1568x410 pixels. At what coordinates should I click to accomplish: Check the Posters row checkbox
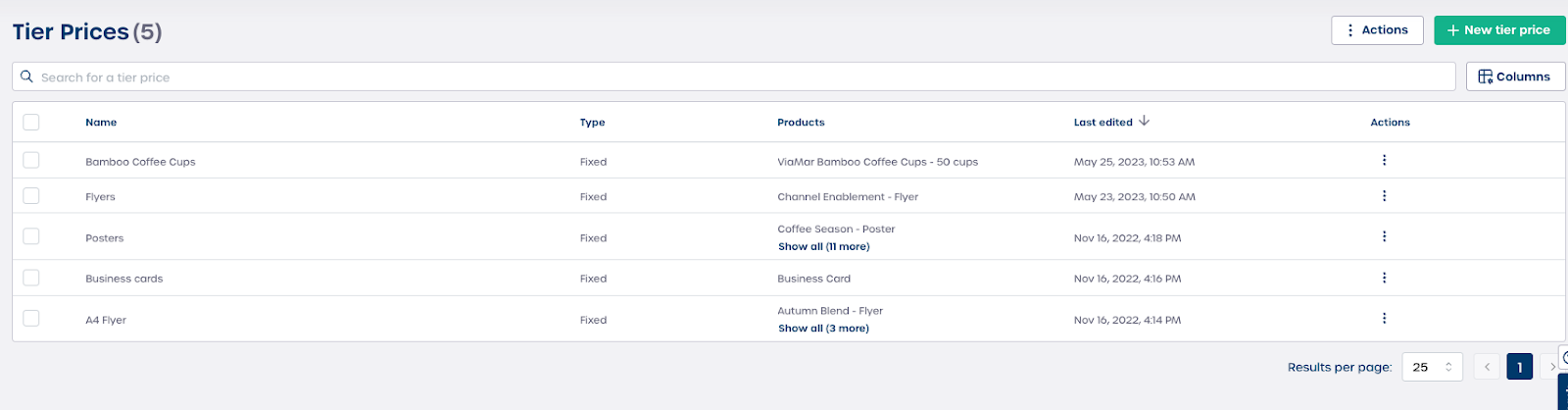click(31, 237)
